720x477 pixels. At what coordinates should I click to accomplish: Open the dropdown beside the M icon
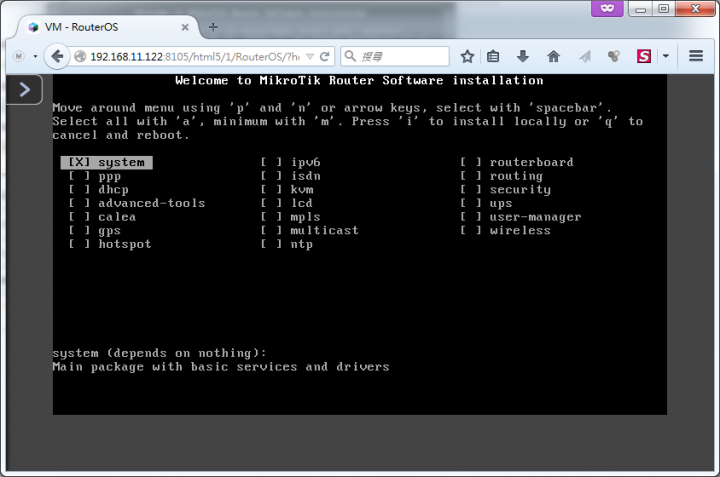coord(35,56)
